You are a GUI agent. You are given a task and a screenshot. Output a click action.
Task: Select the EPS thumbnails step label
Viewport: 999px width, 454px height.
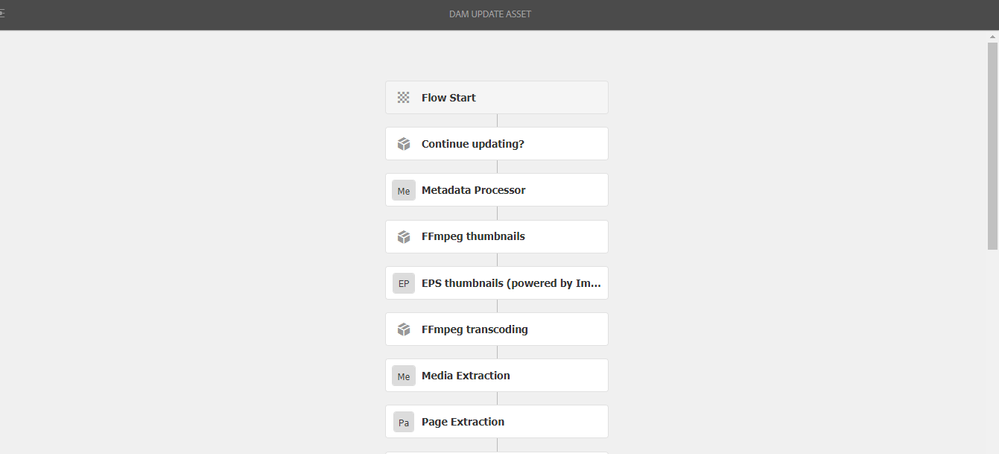point(512,283)
